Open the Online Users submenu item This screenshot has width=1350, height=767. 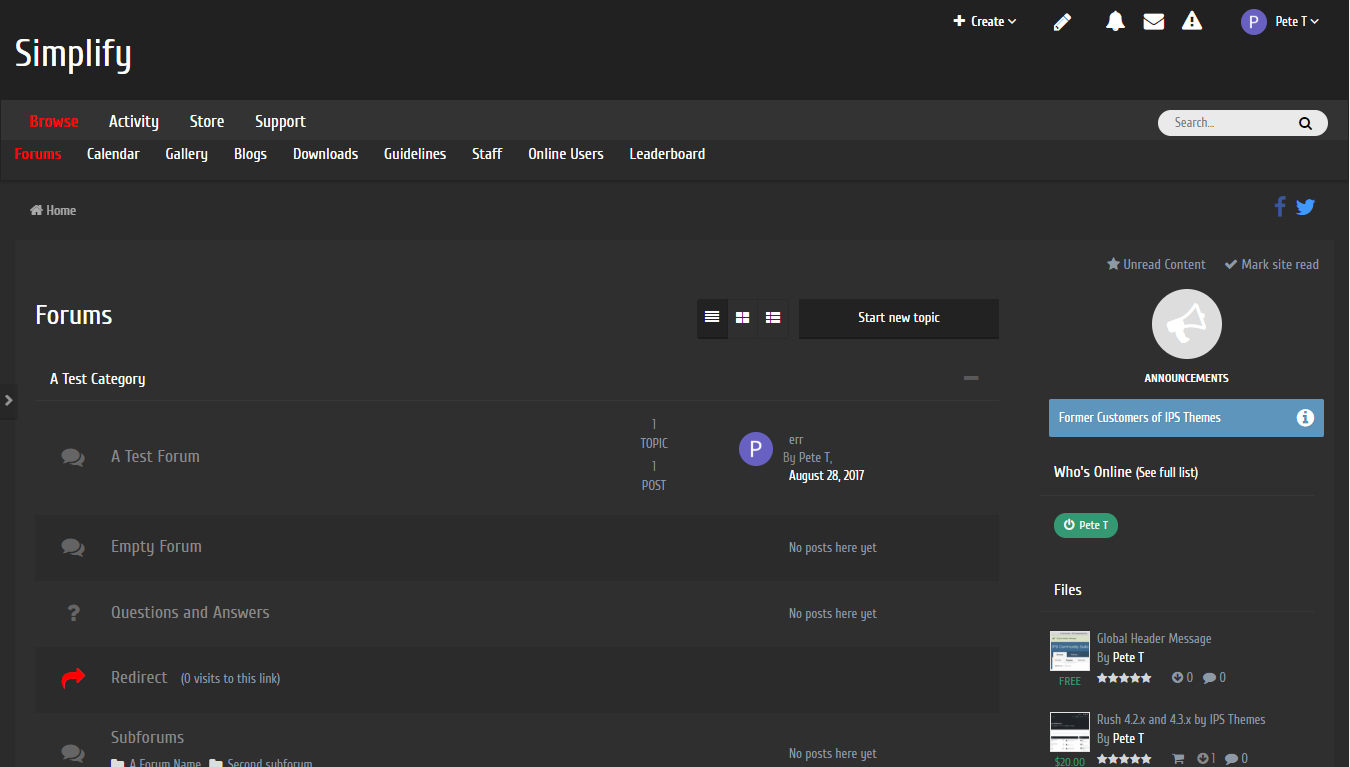click(566, 154)
